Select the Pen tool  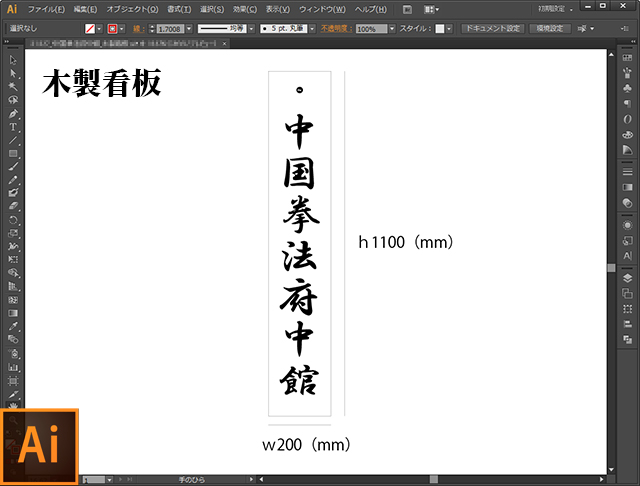tap(13, 113)
